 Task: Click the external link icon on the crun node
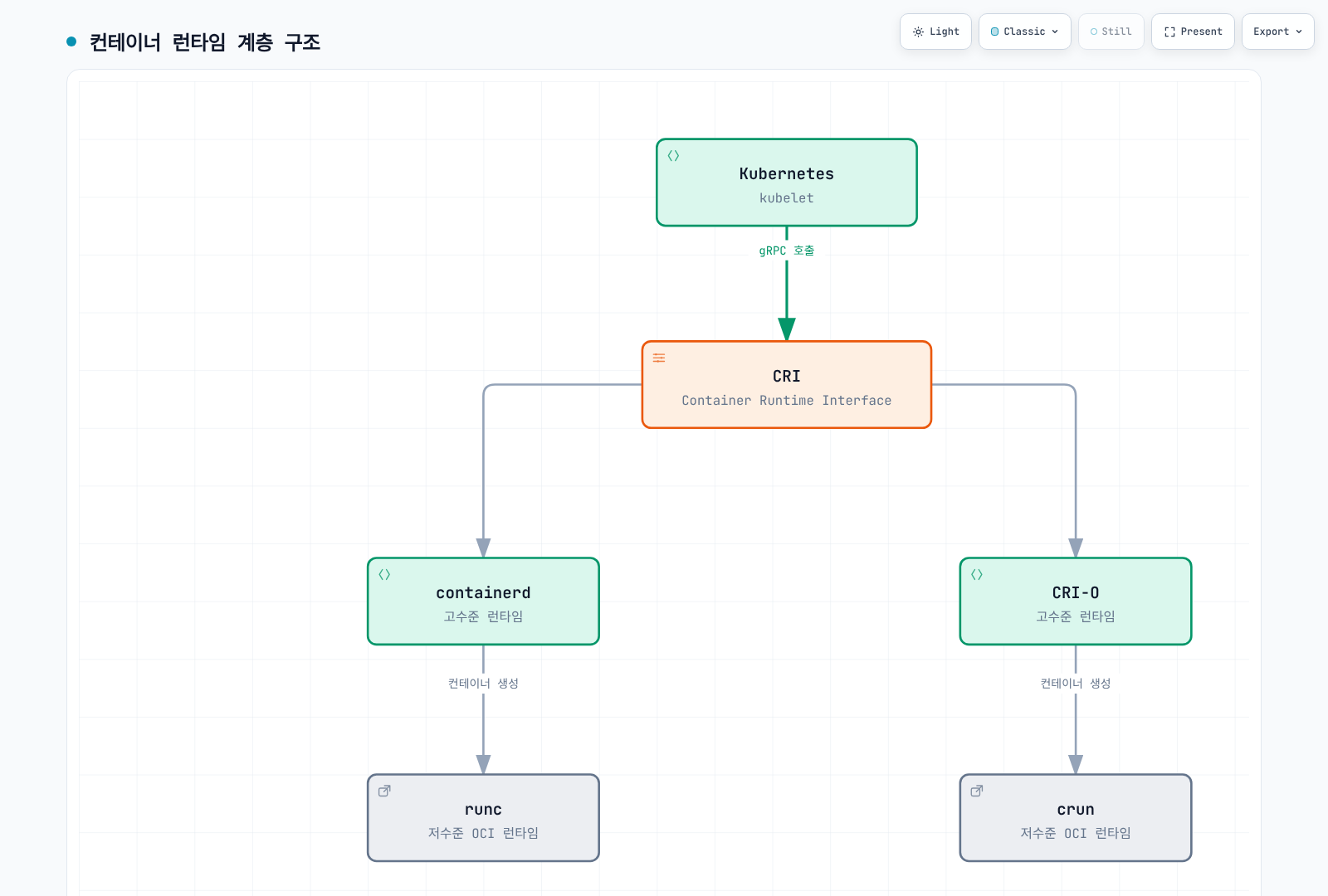pyautogui.click(x=977, y=791)
